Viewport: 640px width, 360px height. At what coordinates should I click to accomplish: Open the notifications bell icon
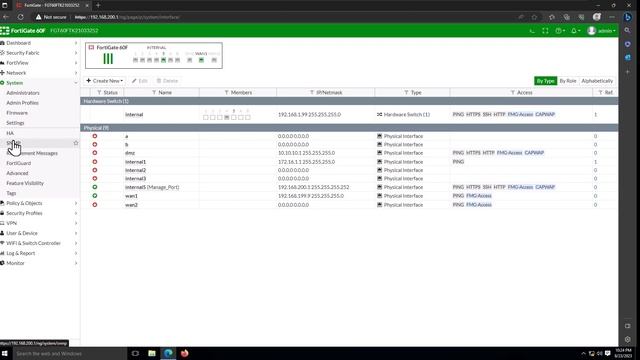coord(576,31)
